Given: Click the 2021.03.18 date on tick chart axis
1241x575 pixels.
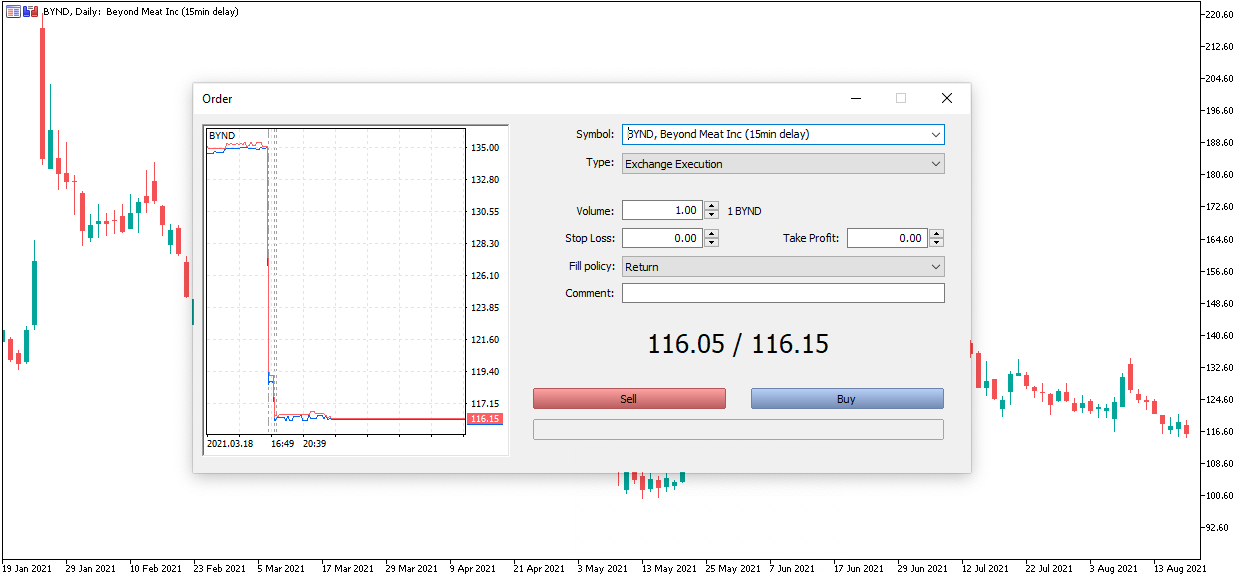Looking at the screenshot, I should [x=230, y=443].
